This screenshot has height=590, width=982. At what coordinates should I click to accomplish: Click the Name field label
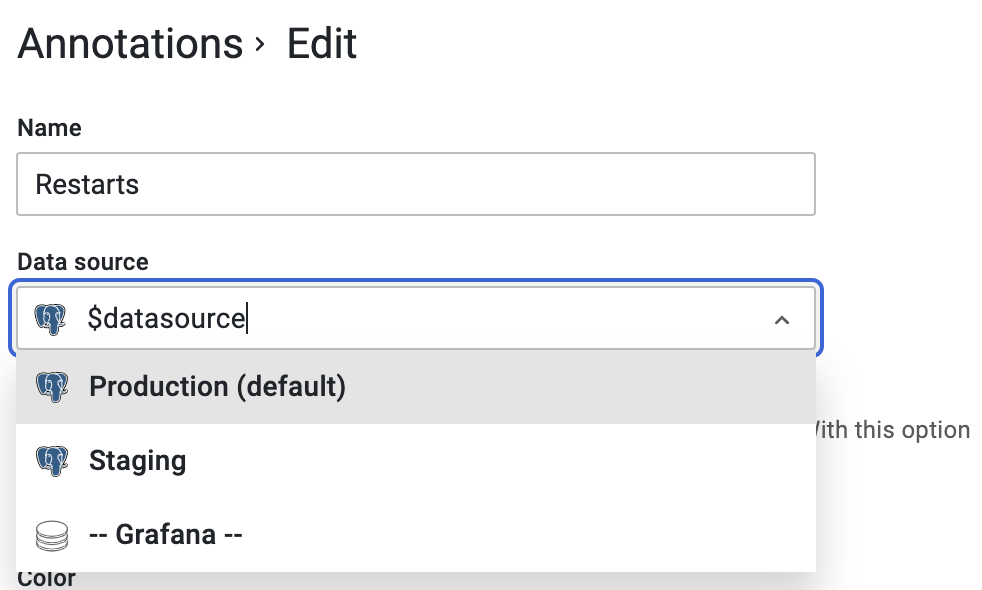click(48, 128)
